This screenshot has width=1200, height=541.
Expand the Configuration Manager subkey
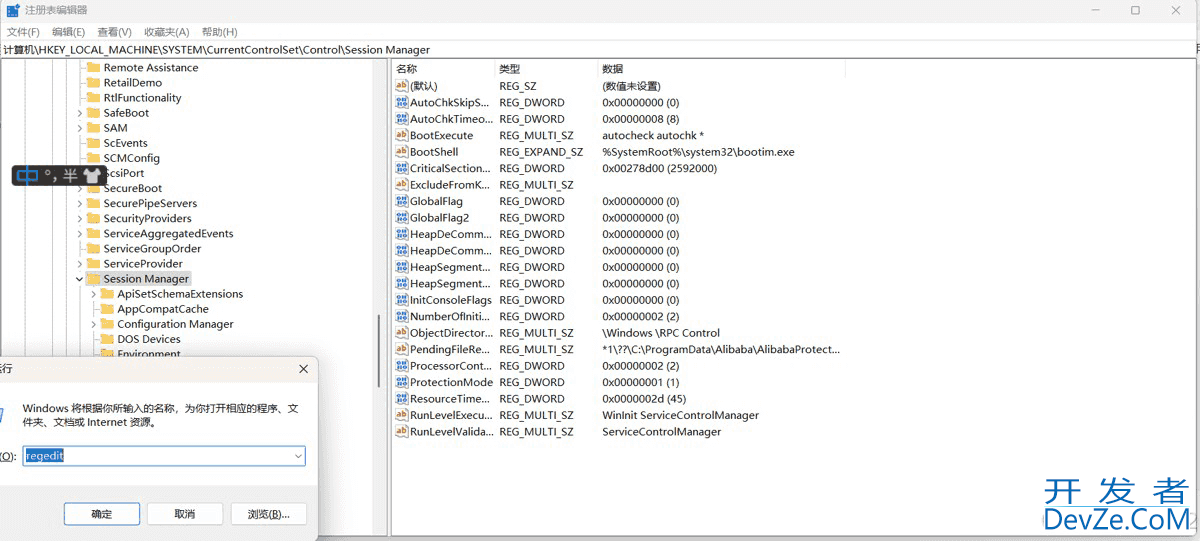coord(94,324)
